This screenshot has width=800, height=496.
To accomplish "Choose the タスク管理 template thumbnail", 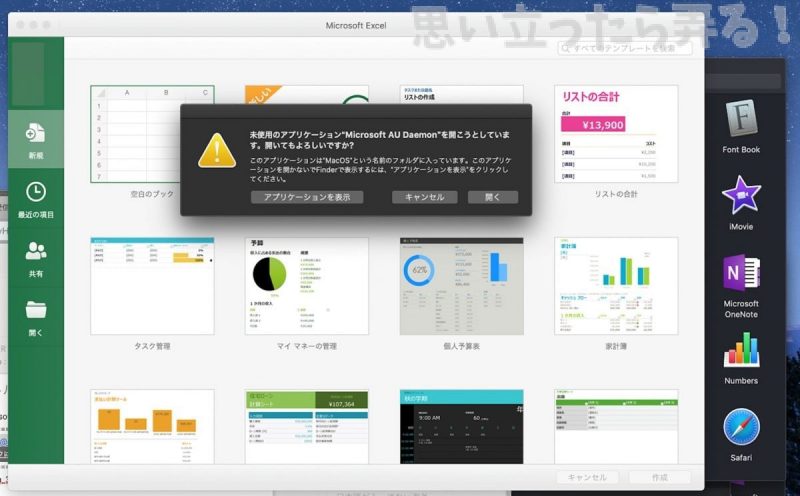I will coord(152,286).
